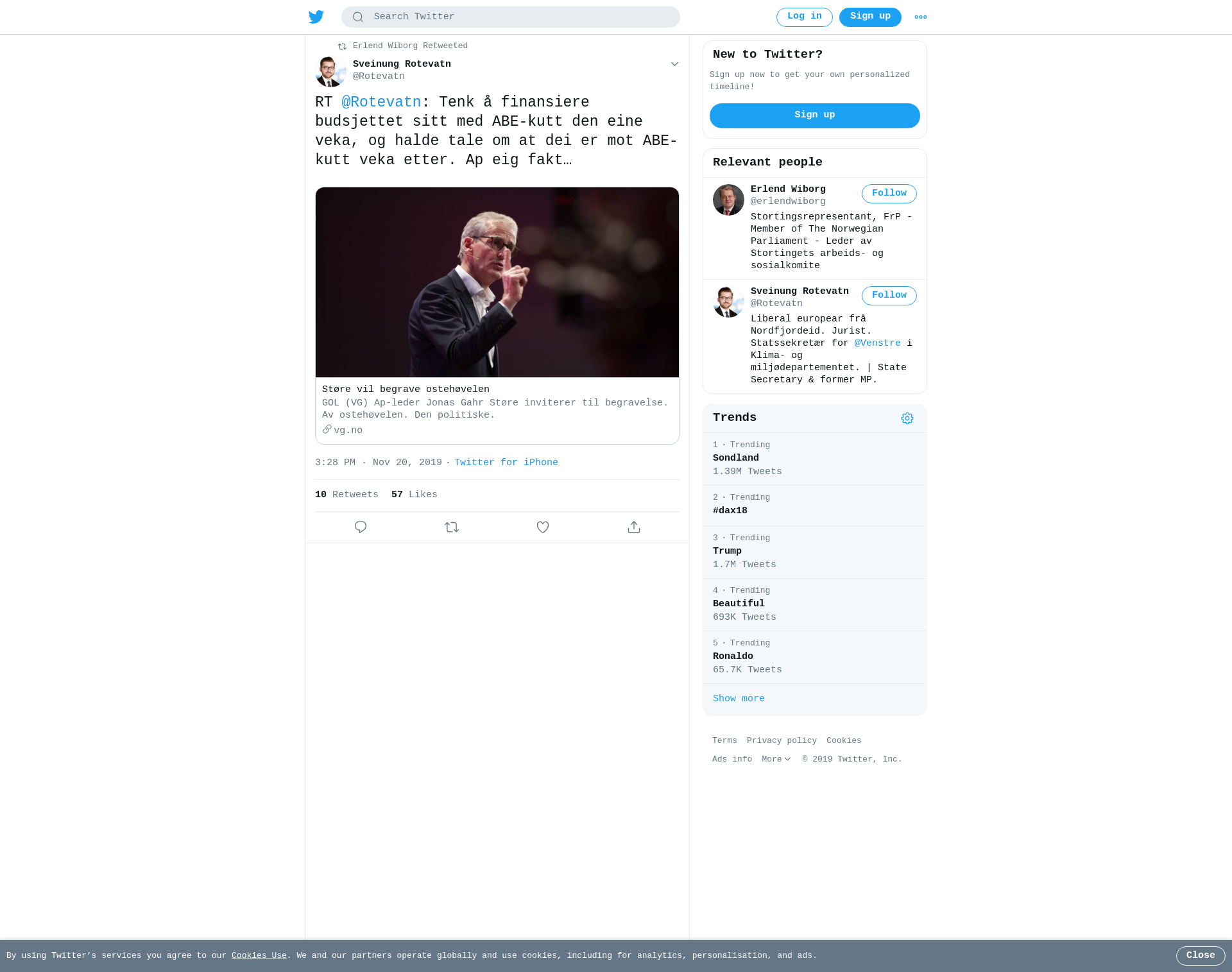Open the three-dot more menu in the header

(x=921, y=17)
